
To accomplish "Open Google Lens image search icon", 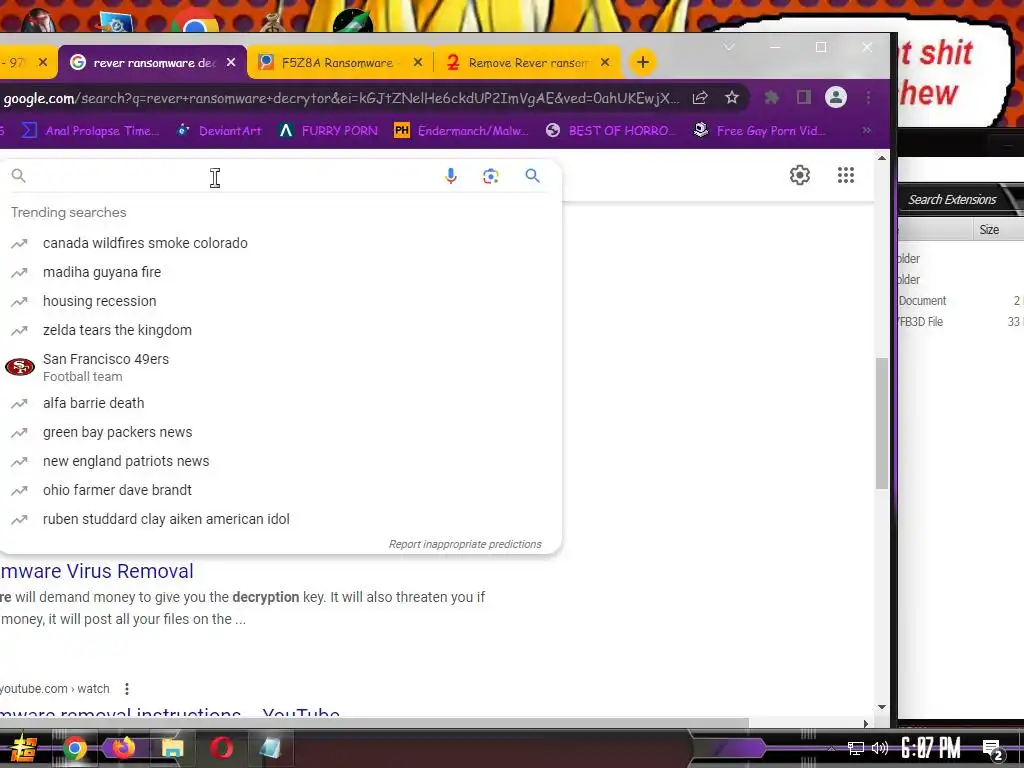I will point(490,176).
